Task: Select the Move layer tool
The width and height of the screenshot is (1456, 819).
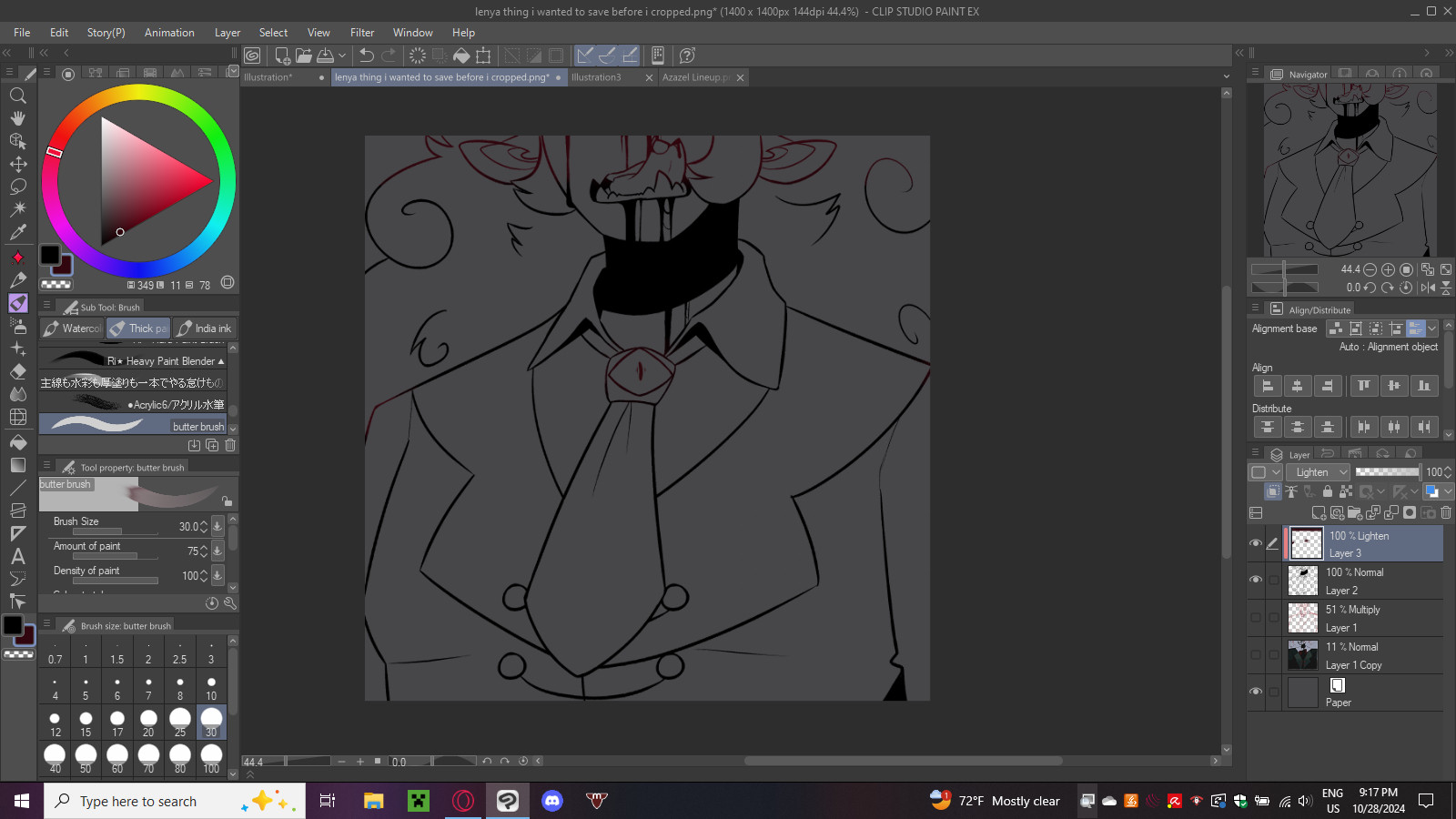Action: (17, 164)
